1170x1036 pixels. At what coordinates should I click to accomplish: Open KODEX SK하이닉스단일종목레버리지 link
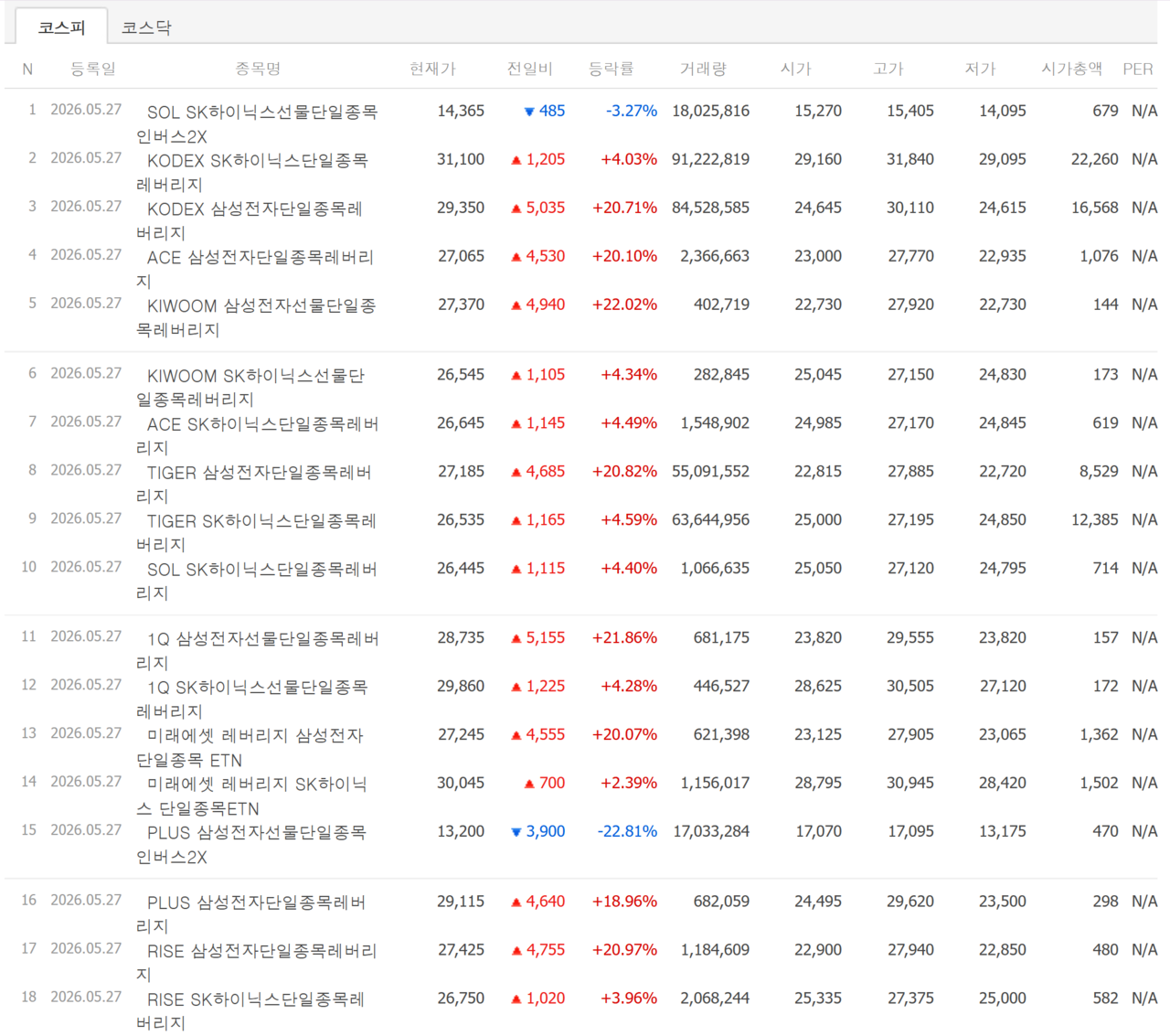pos(252,173)
